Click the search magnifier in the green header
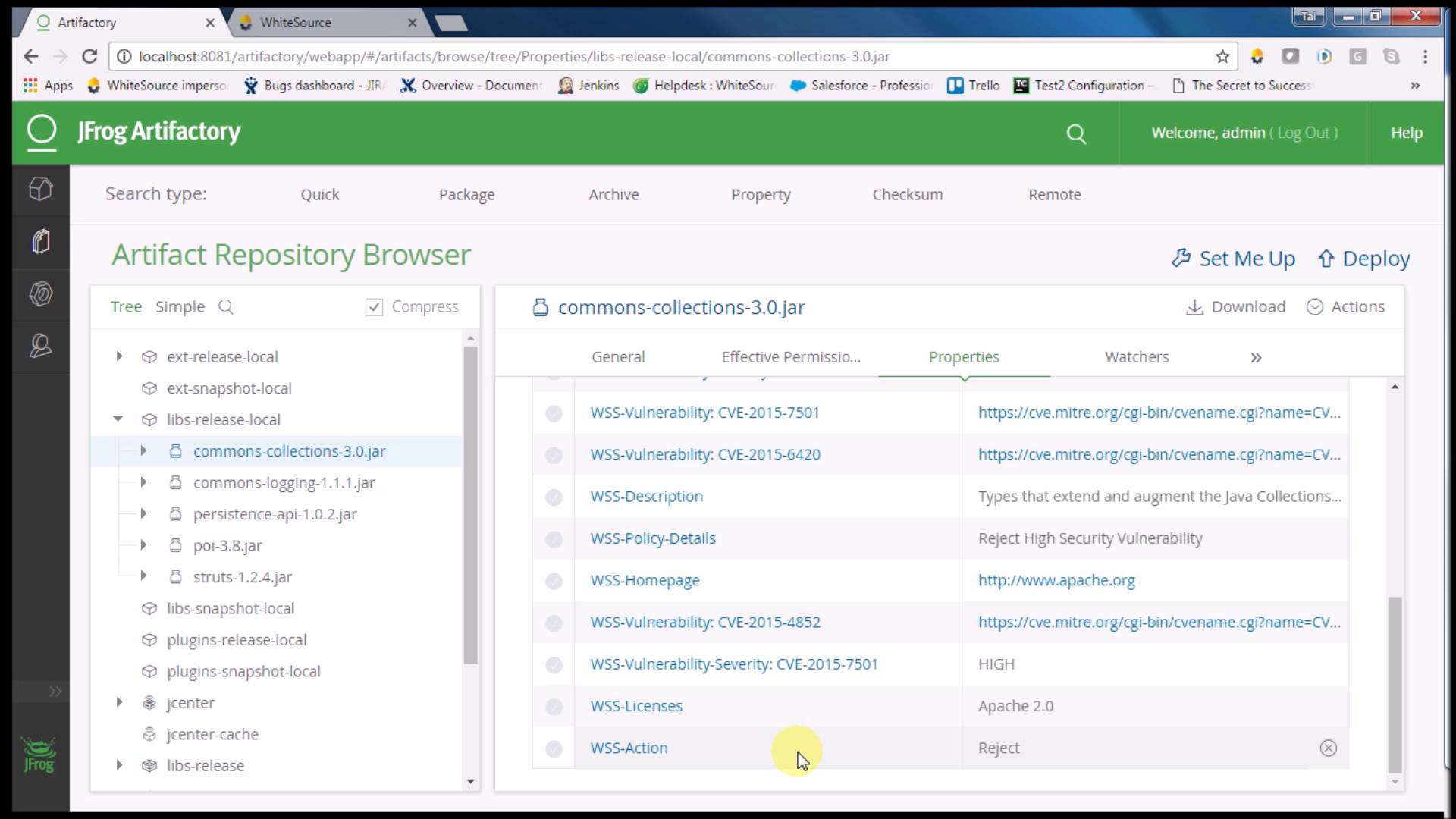 (x=1078, y=133)
